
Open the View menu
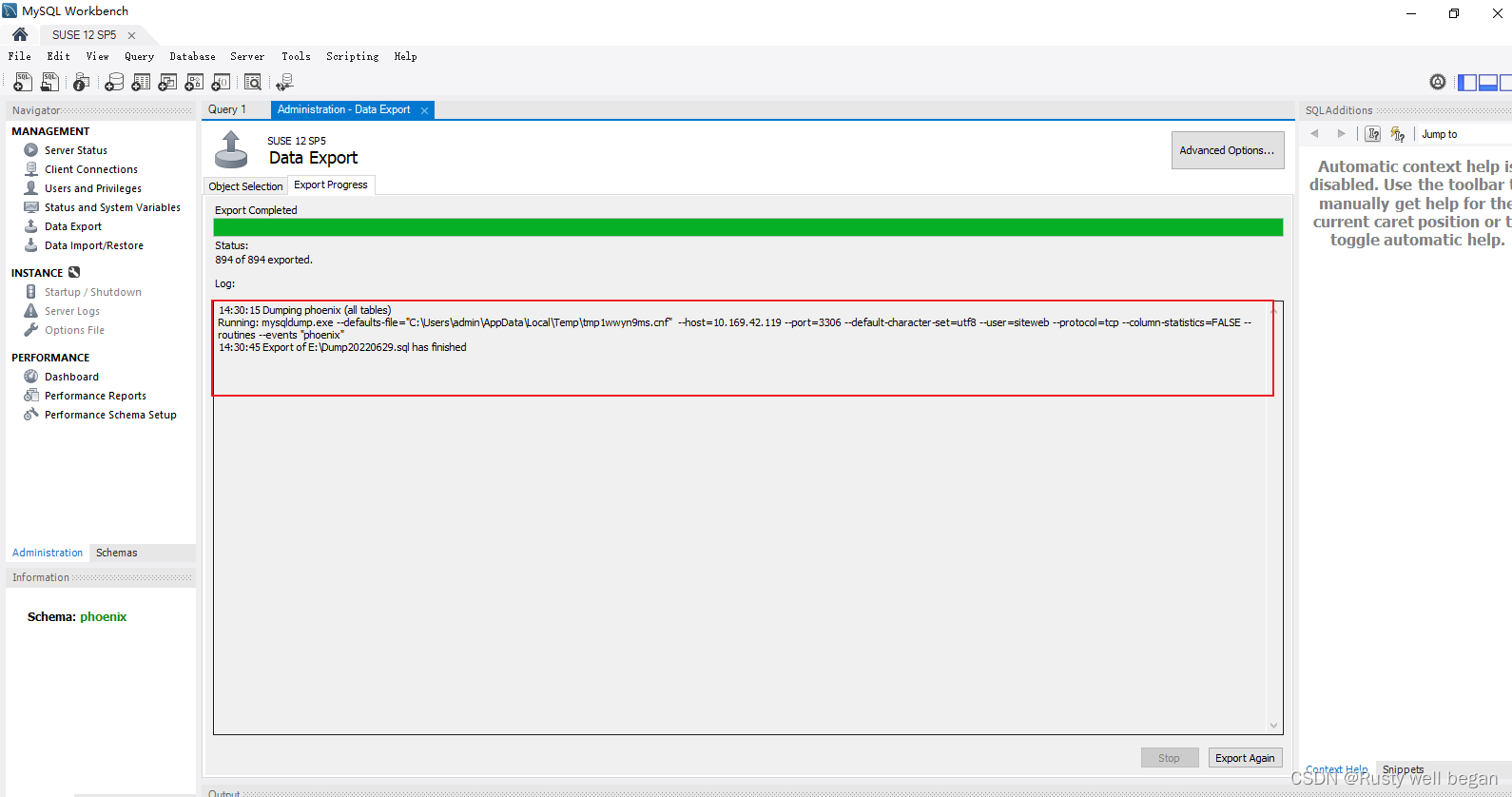98,56
